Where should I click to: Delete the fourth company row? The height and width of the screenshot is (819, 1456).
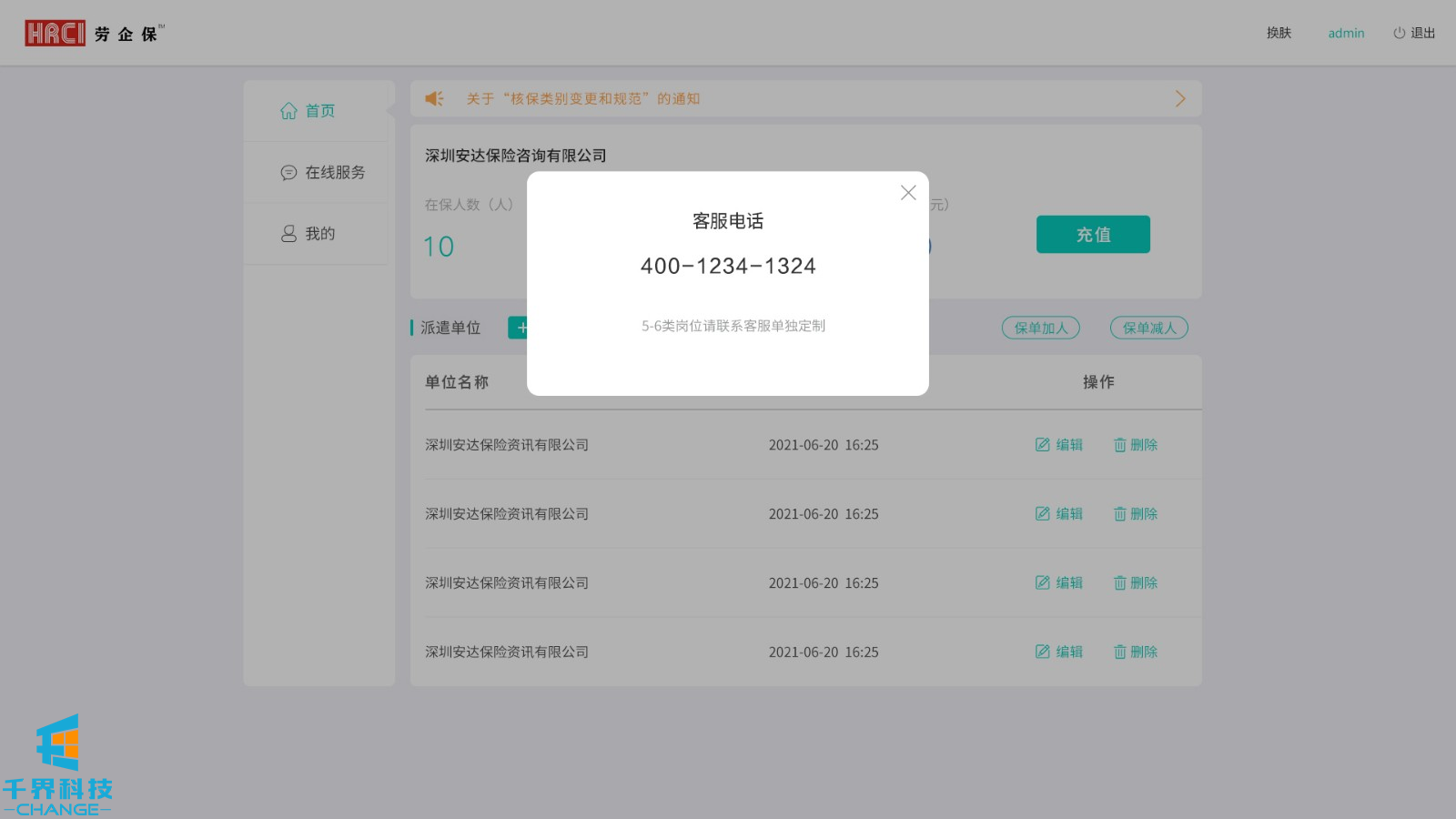click(1136, 652)
